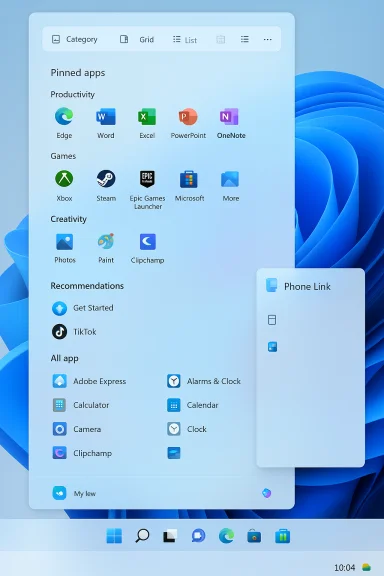Open Get Started recommendation
The height and width of the screenshot is (576, 384).
click(x=83, y=308)
